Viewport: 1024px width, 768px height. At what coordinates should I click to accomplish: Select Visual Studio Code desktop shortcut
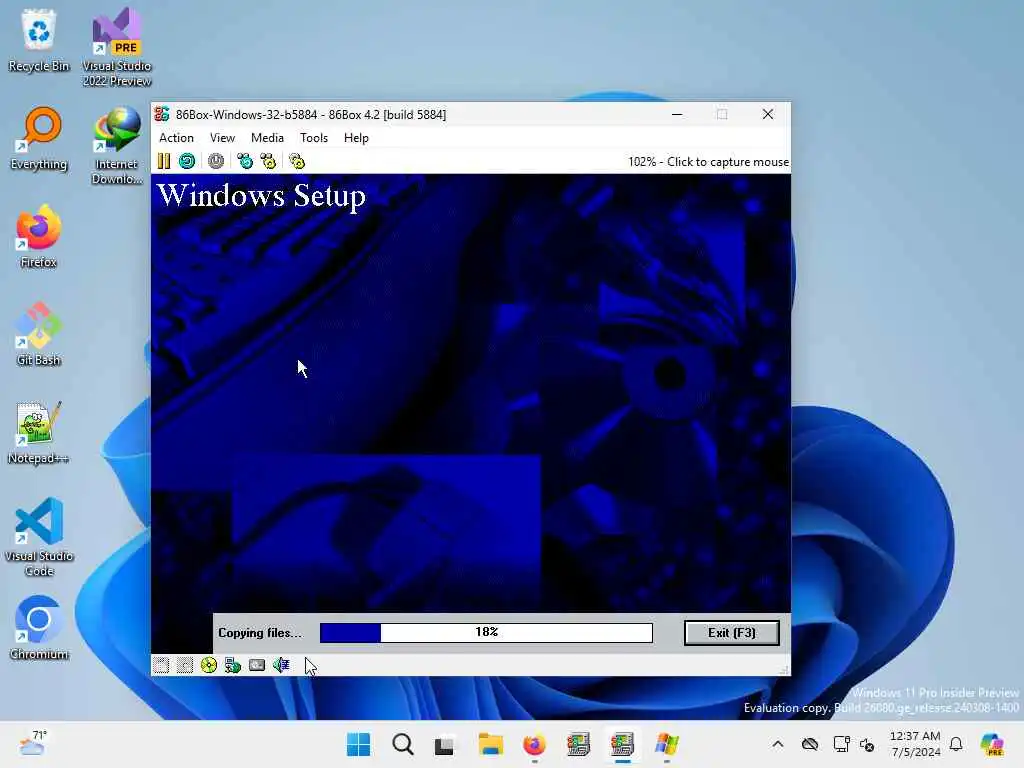[x=39, y=537]
